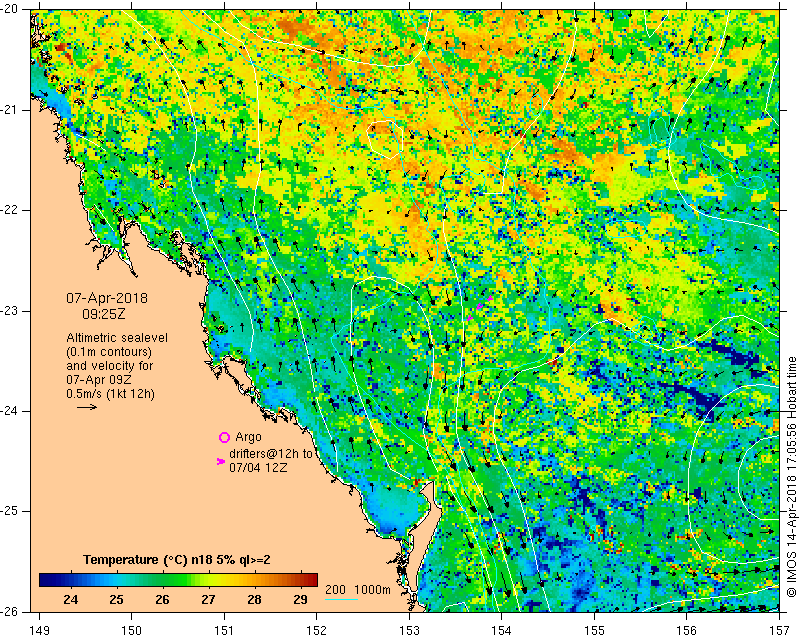The width and height of the screenshot is (800, 640).
Task: Click the '(0.1m contours)' caption line
Action: tap(109, 352)
